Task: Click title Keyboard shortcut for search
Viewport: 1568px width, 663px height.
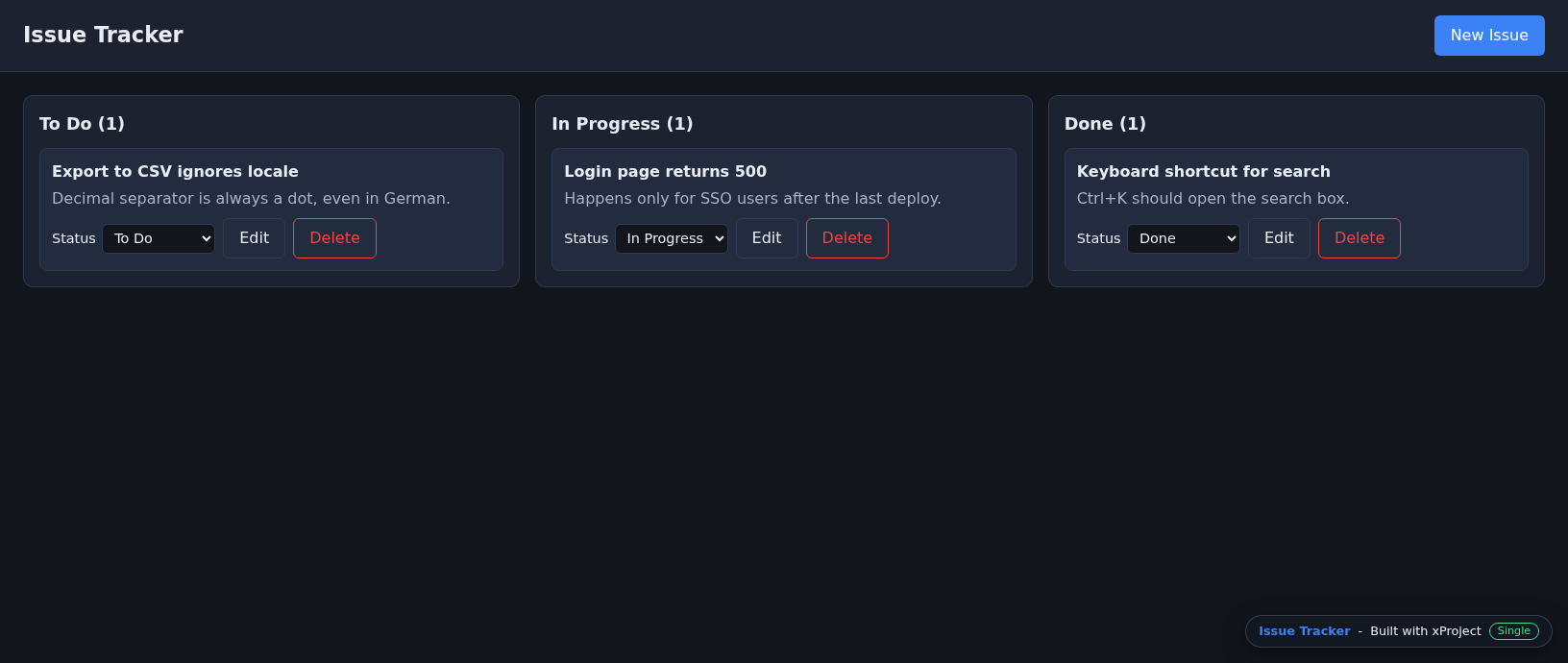Action: [1204, 171]
